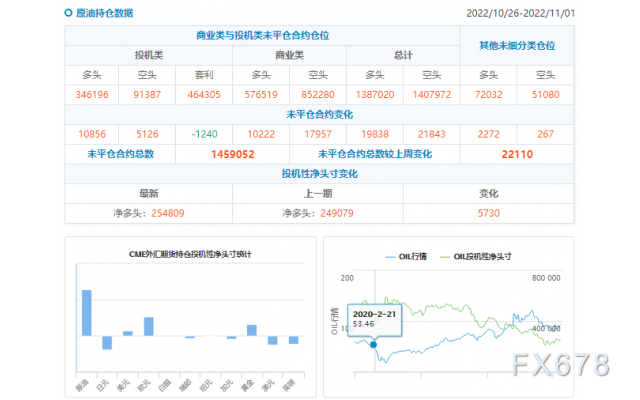Click the 200 left axis label
Image resolution: width=640 pixels, height=400 pixels.
347,278
